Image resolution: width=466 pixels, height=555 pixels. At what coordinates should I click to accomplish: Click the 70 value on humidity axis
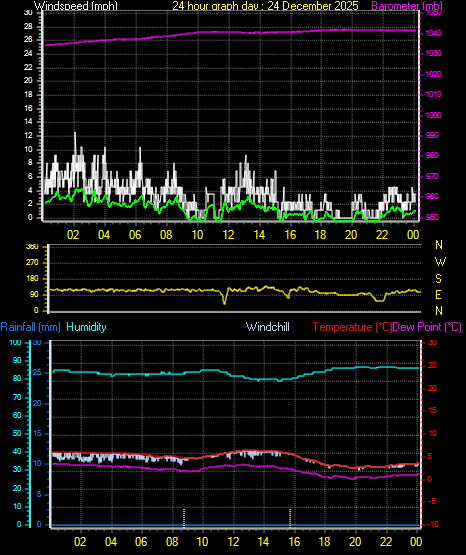(17, 397)
